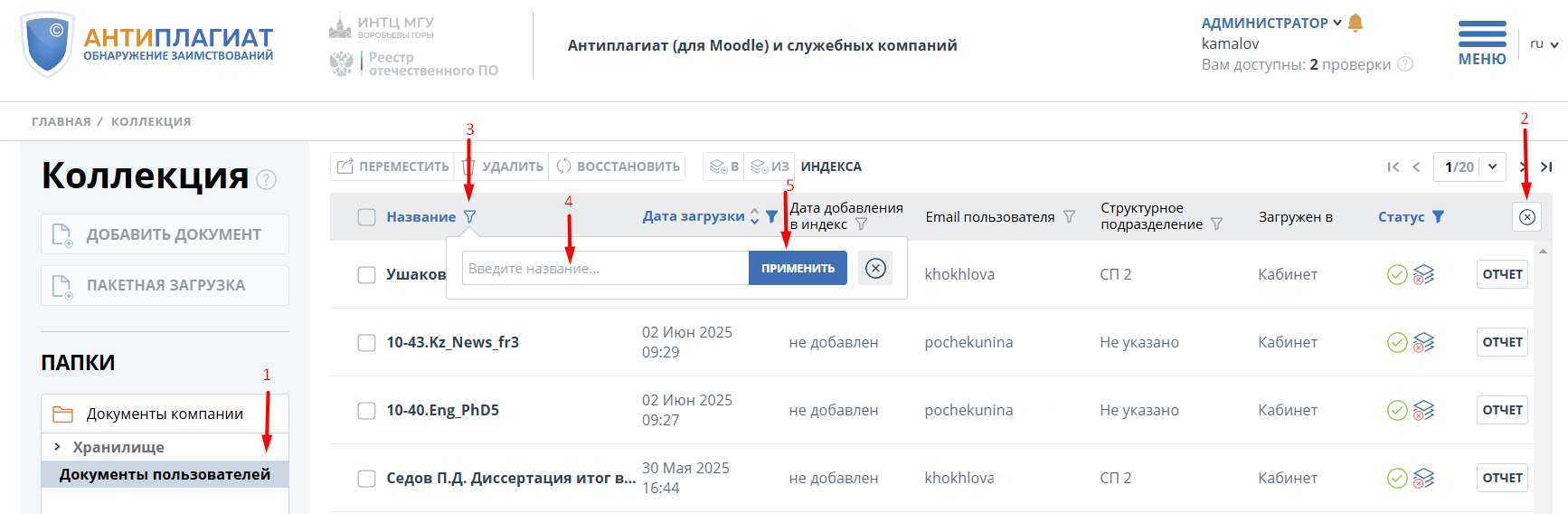Click help question mark beside Коллекция title
This screenshot has height=514, width=1568.
[266, 179]
